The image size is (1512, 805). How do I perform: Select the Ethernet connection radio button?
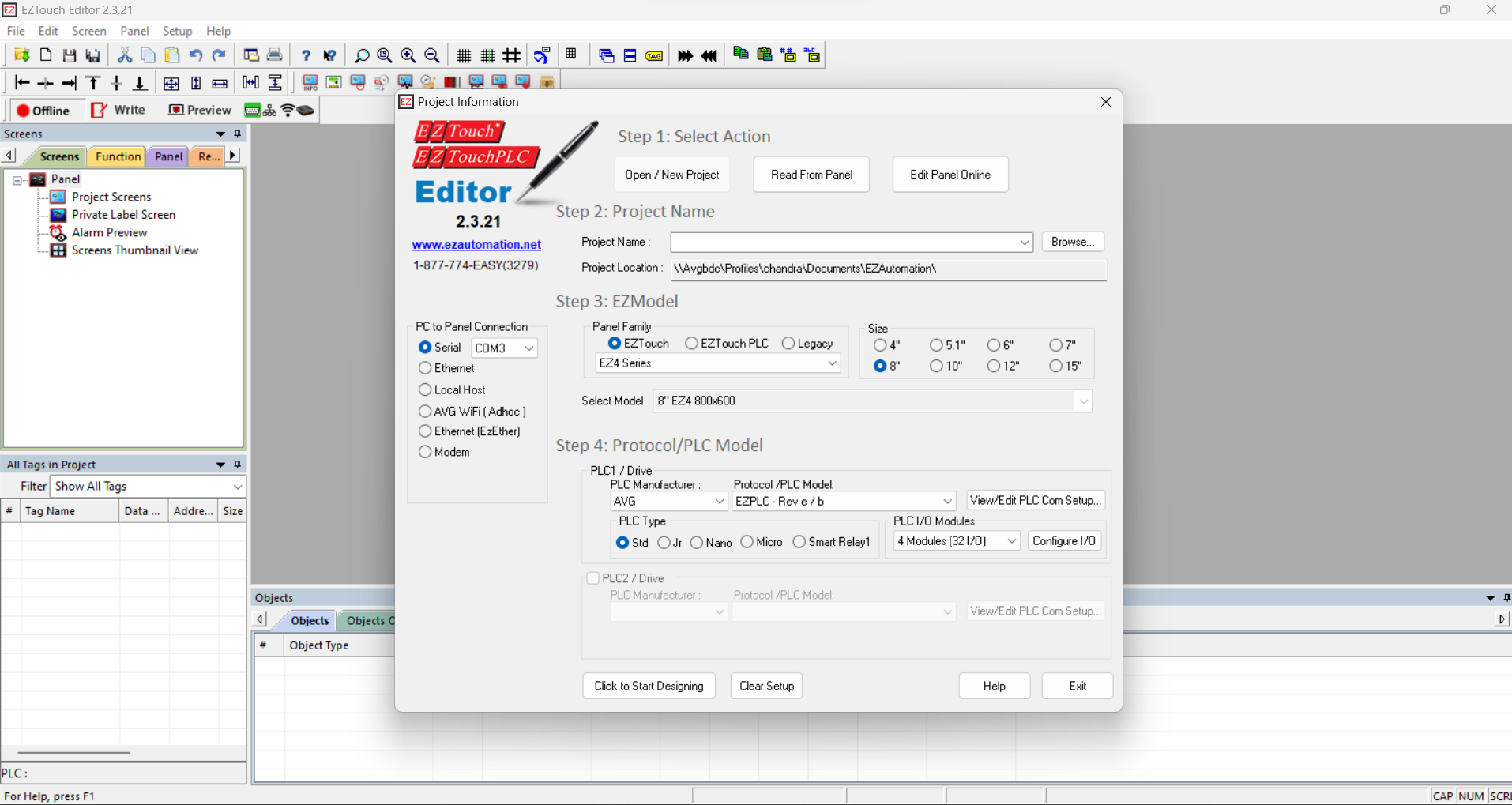(x=424, y=367)
